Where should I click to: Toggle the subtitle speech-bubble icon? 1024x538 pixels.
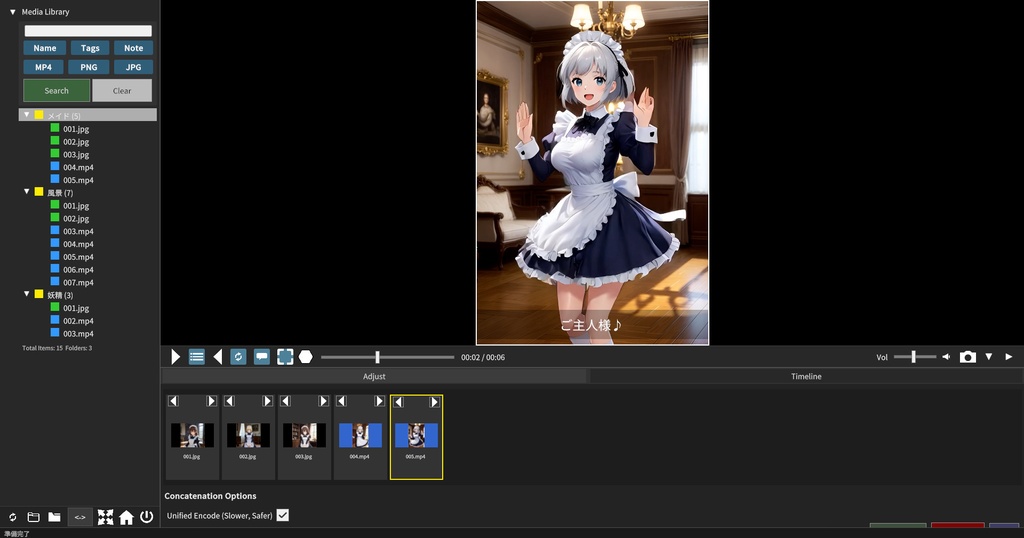[x=262, y=356]
